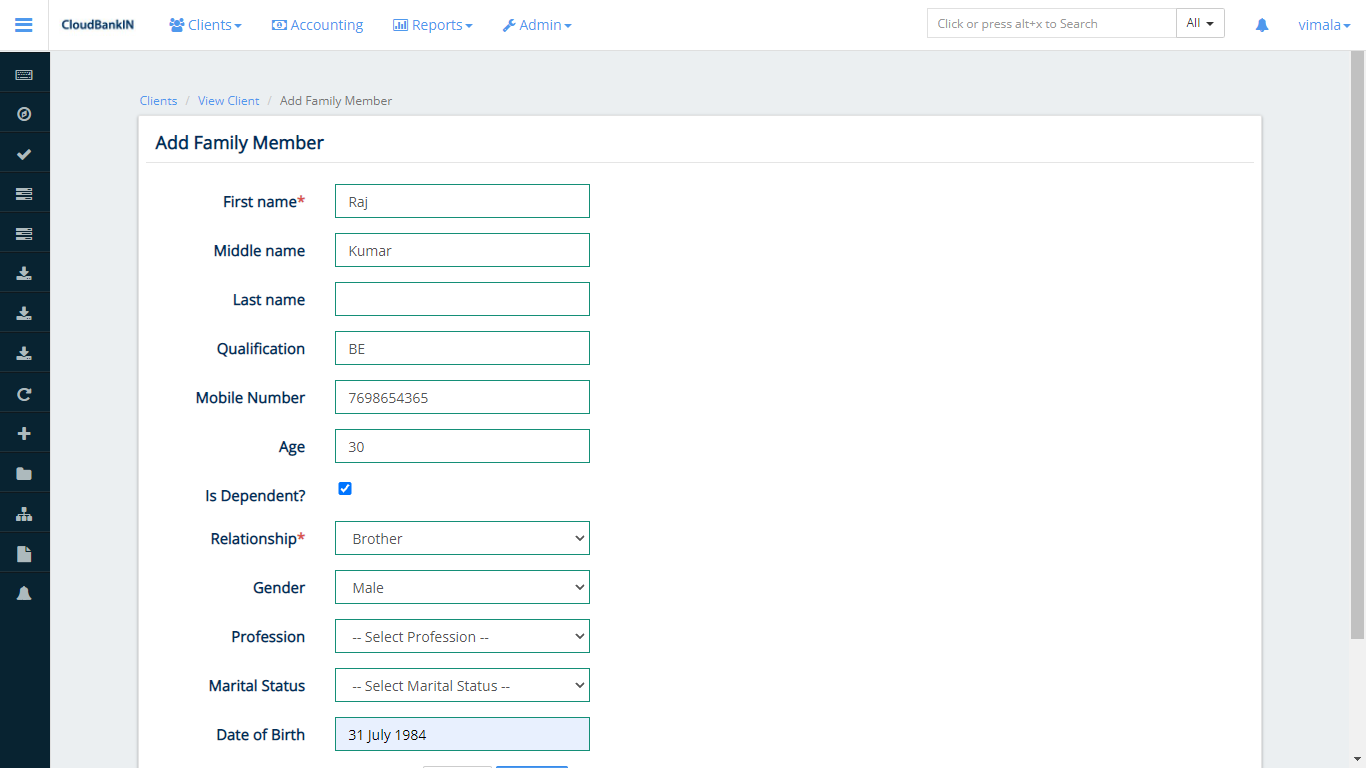The image size is (1366, 768).
Task: Open the document icon near sidebar bottom
Action: pos(24,552)
